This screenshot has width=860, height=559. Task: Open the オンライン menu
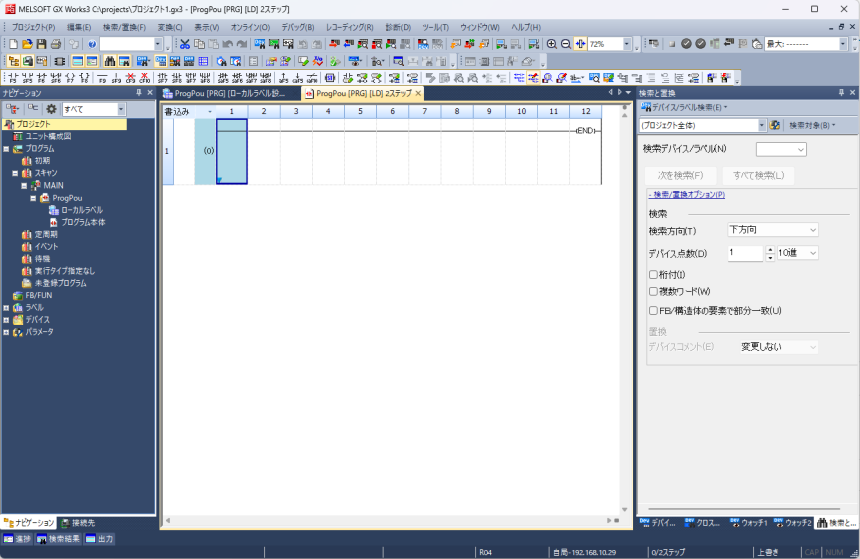point(250,27)
